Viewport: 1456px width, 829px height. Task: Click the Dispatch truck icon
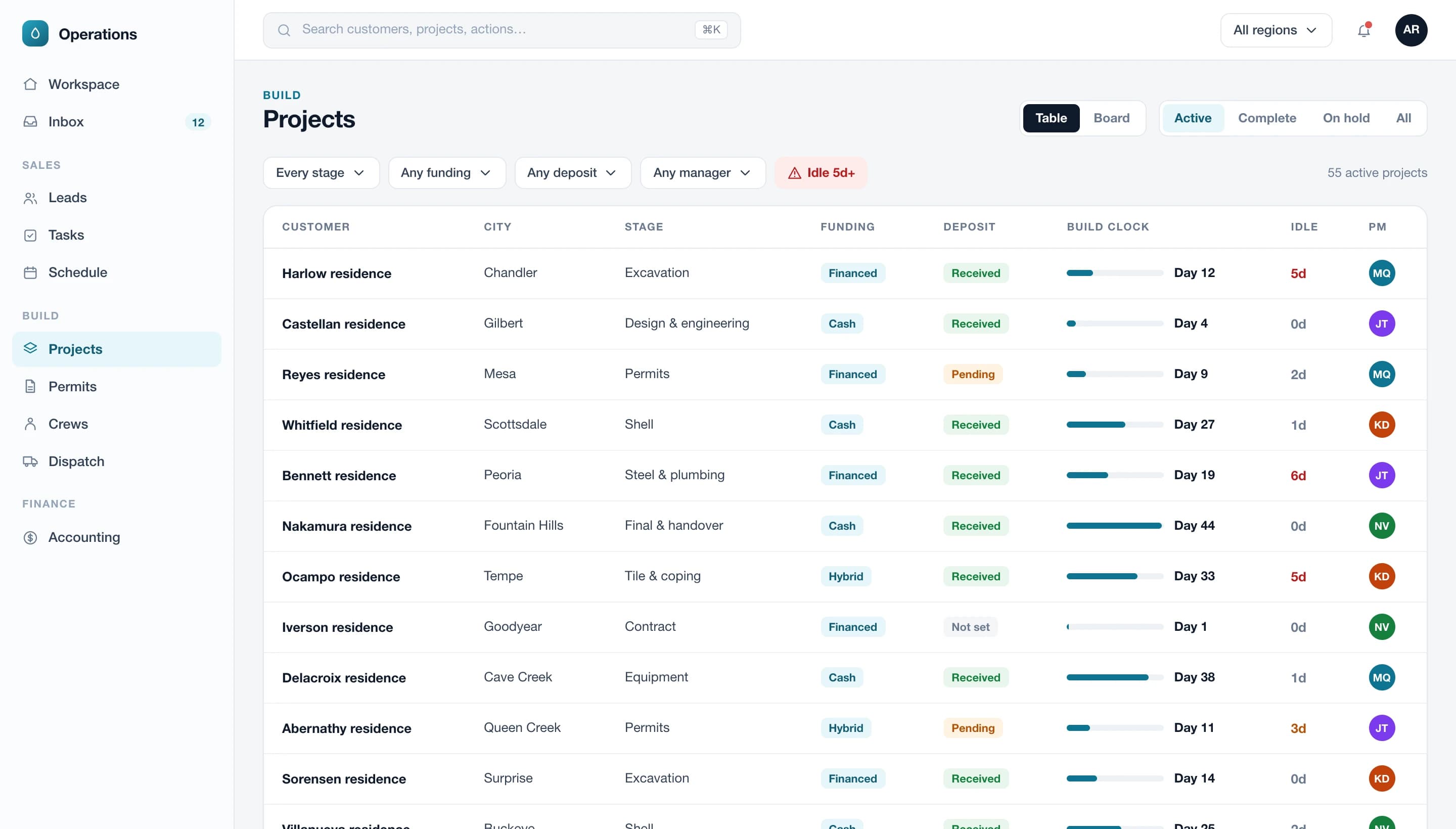[30, 462]
